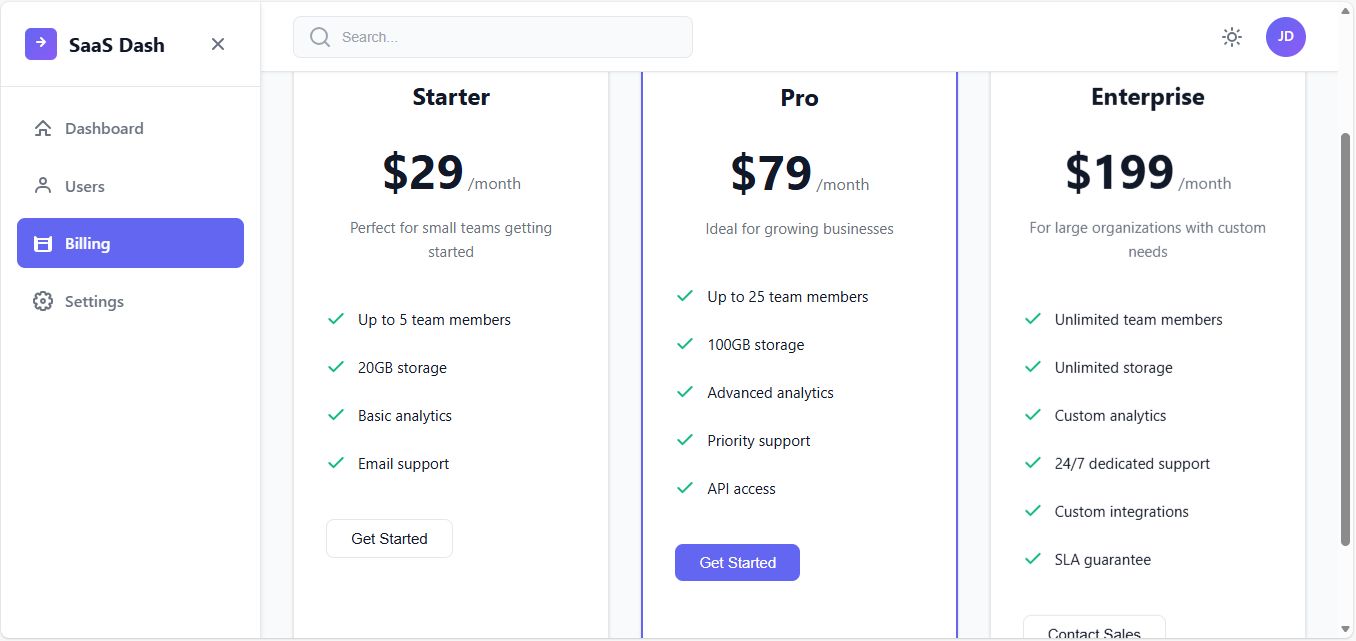This screenshot has height=641, width=1356.
Task: Toggle light/dark theme with sun icon
Action: tap(1232, 37)
